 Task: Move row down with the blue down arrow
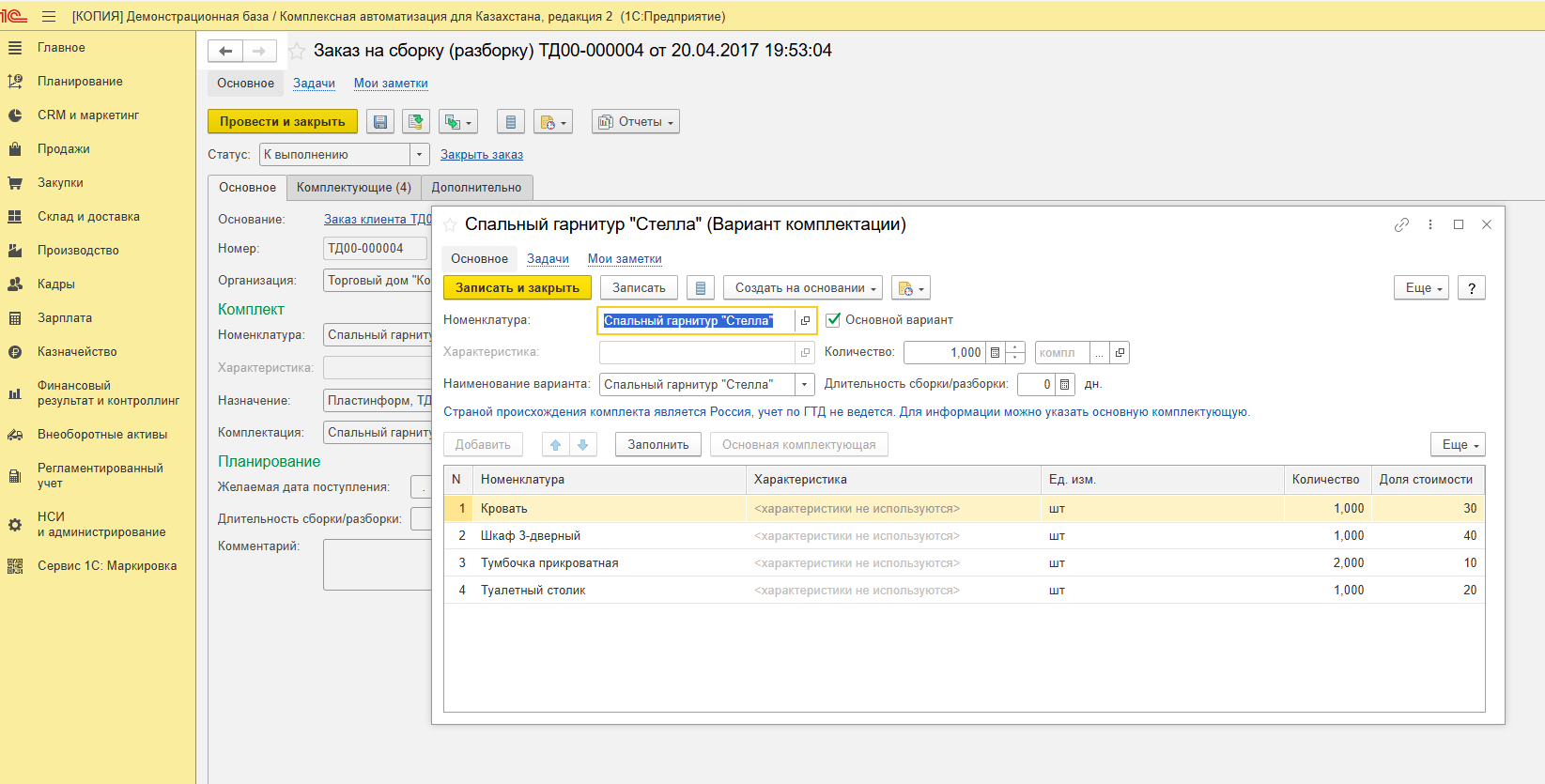click(582, 445)
